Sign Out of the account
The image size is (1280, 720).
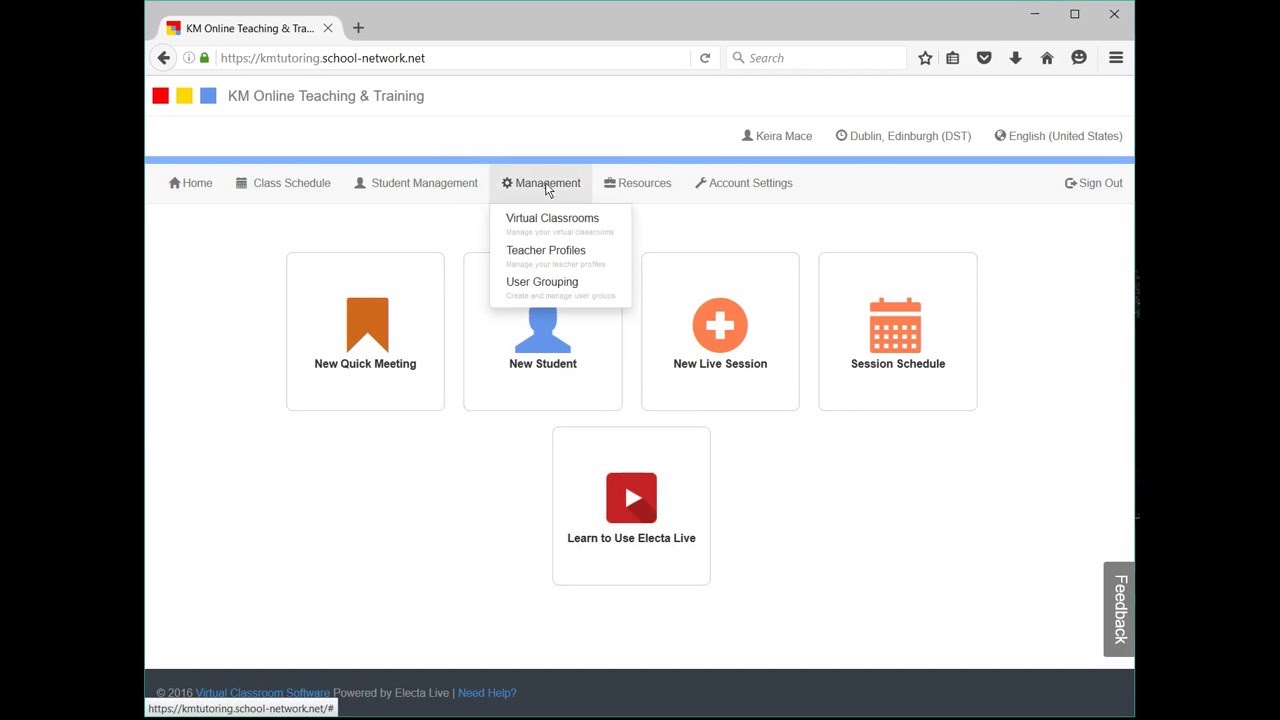[x=1094, y=183]
